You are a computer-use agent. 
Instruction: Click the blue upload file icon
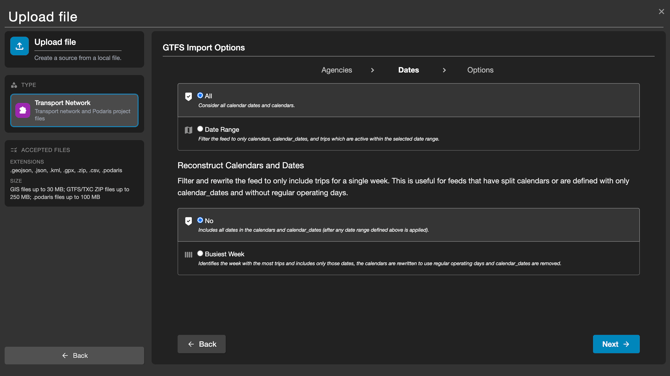coord(19,46)
